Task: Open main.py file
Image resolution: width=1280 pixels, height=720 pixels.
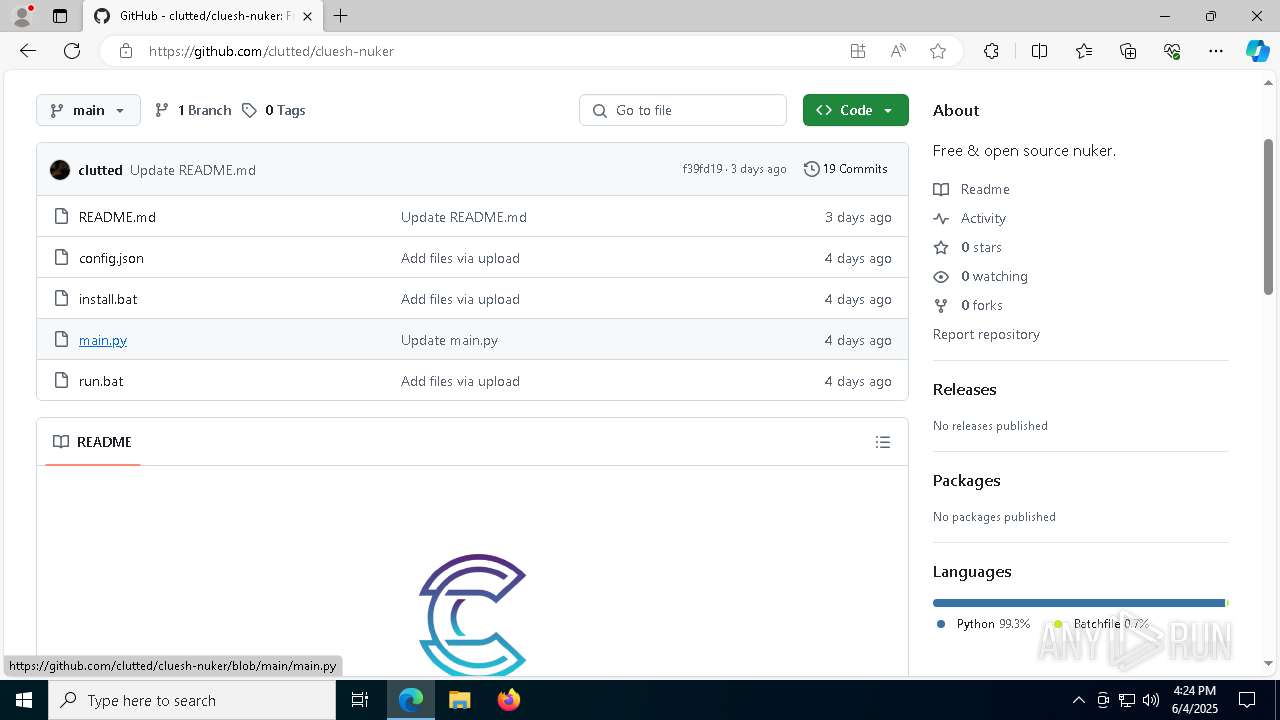Action: coord(103,340)
